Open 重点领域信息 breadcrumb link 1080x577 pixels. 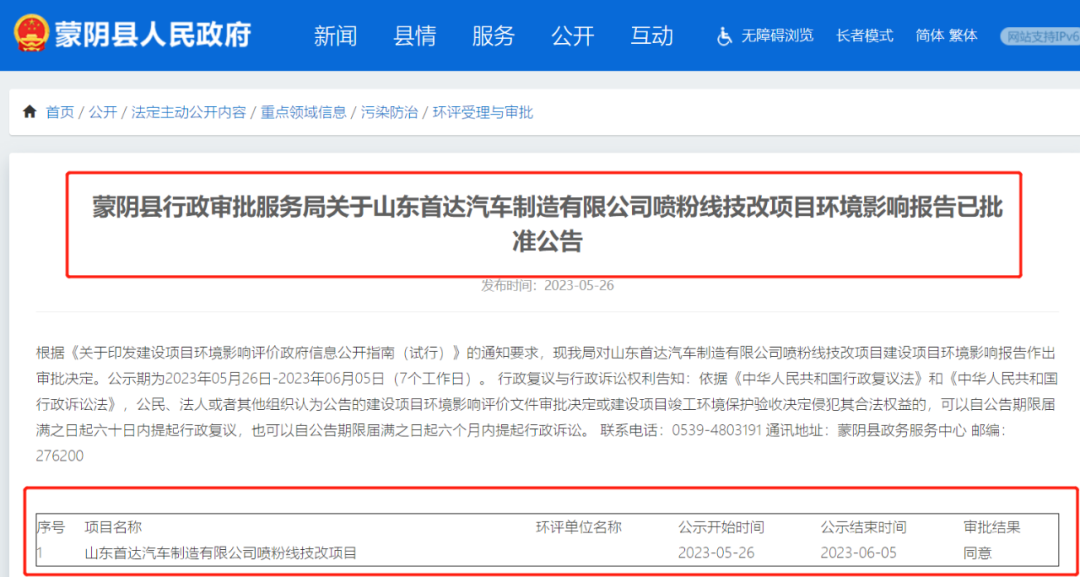click(x=303, y=112)
